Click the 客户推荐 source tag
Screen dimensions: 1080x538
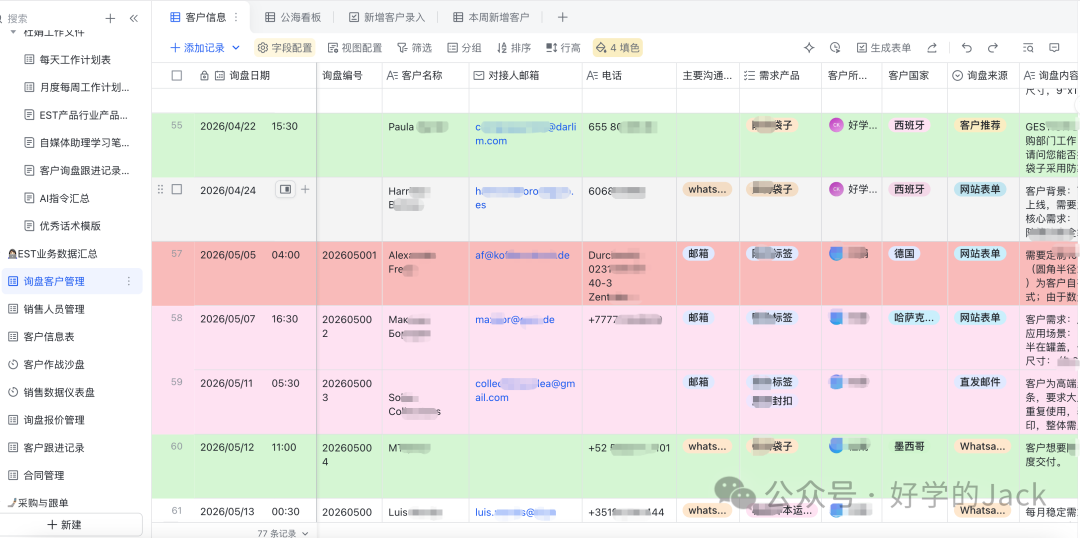[980, 125]
